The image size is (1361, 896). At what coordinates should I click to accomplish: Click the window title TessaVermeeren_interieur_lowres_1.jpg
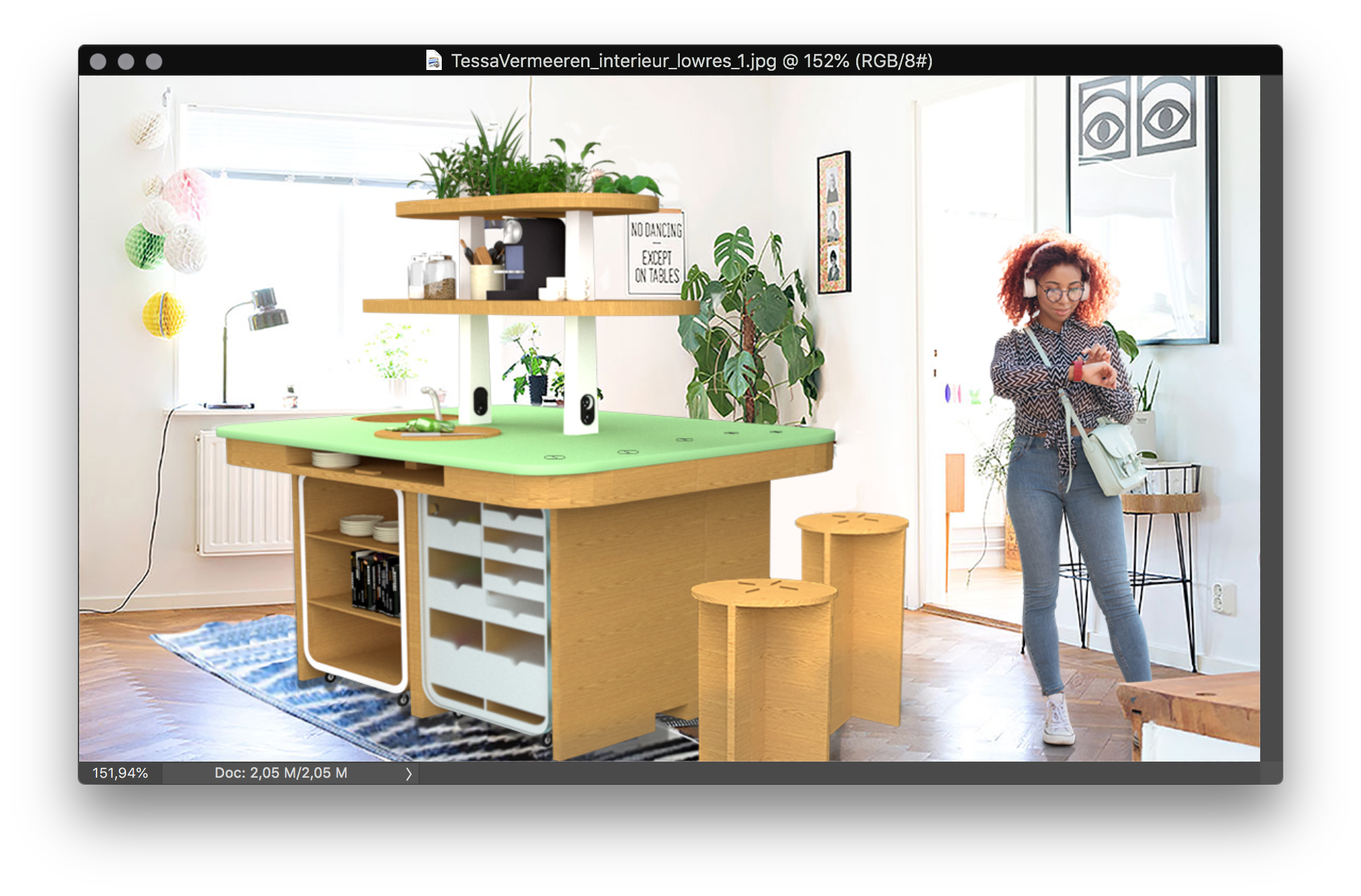(692, 61)
